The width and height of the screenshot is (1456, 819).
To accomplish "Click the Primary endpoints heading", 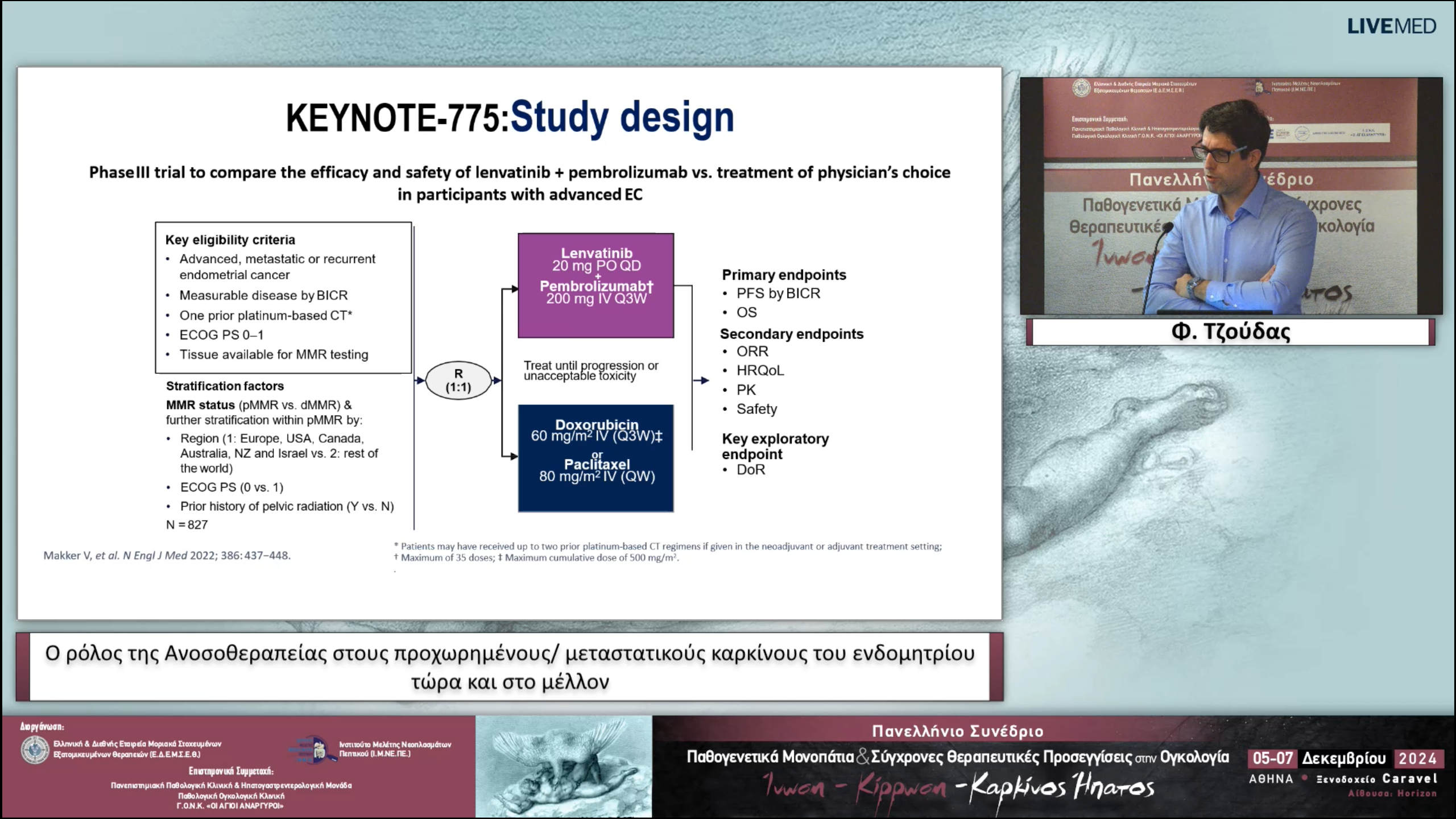I will (x=784, y=275).
